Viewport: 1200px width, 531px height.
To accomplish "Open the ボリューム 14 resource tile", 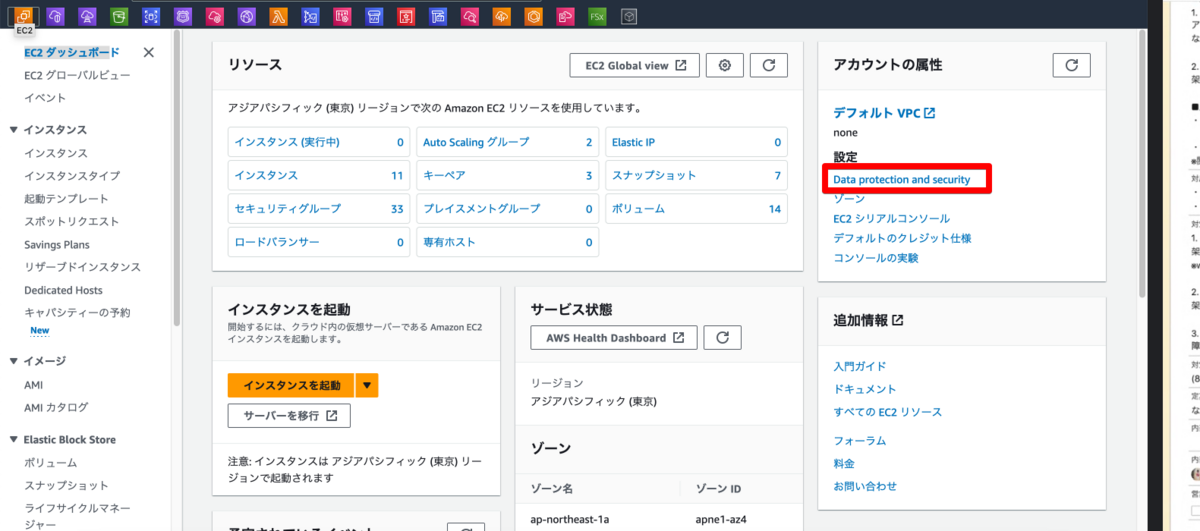I will tap(696, 208).
